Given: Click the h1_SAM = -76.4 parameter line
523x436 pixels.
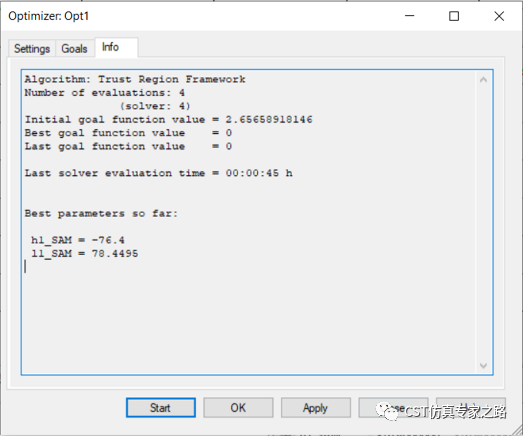Looking at the screenshot, I should [78, 240].
